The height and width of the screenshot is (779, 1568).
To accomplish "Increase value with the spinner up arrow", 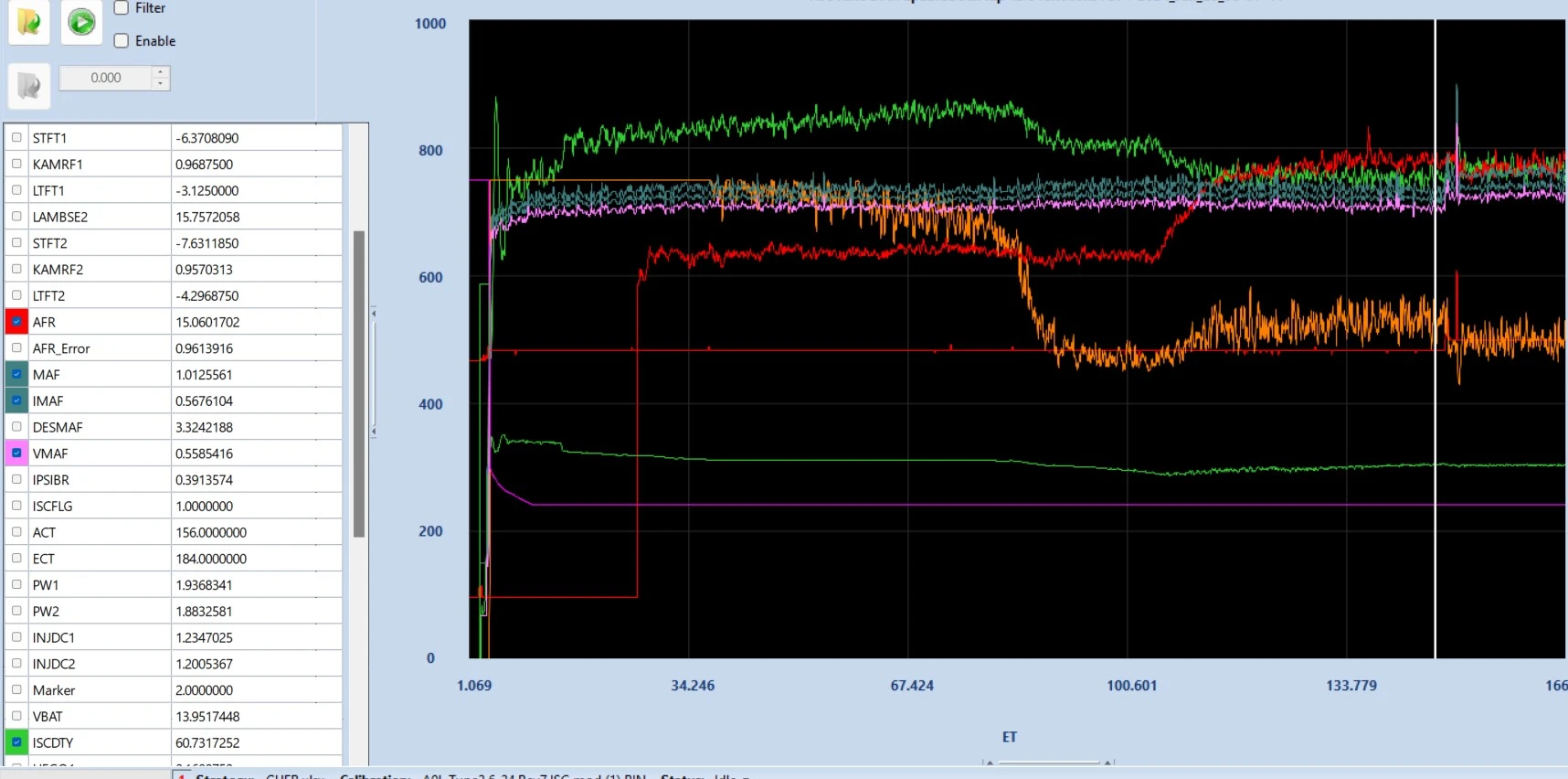I will [x=160, y=72].
